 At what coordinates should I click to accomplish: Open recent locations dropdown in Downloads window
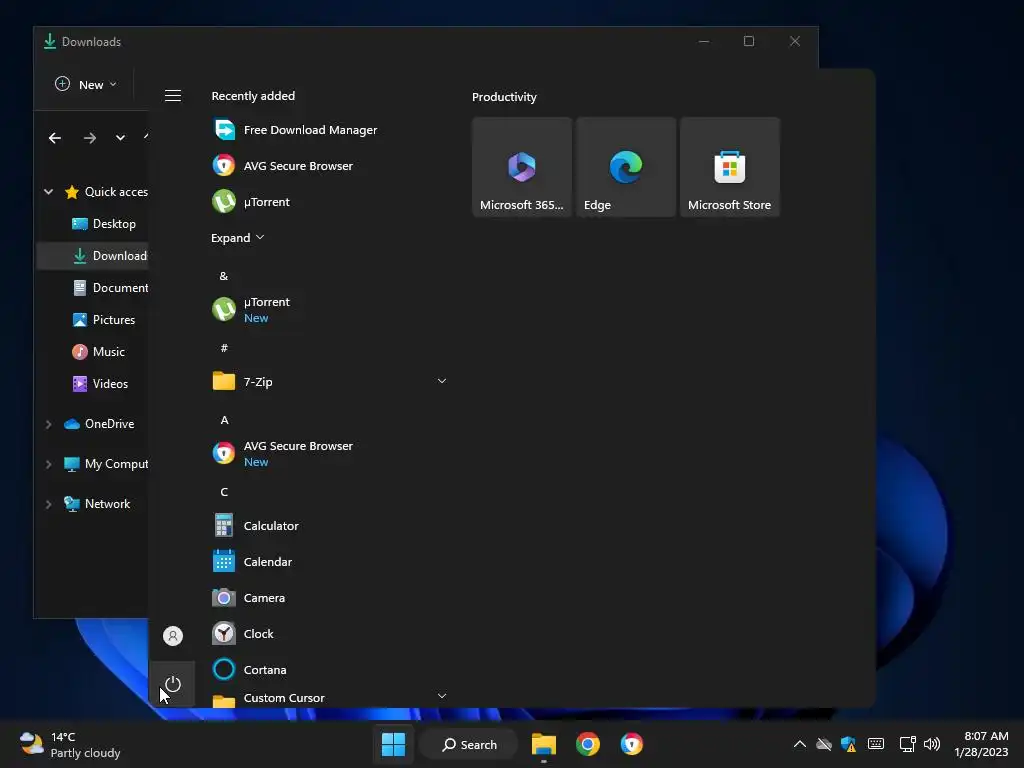coord(120,138)
